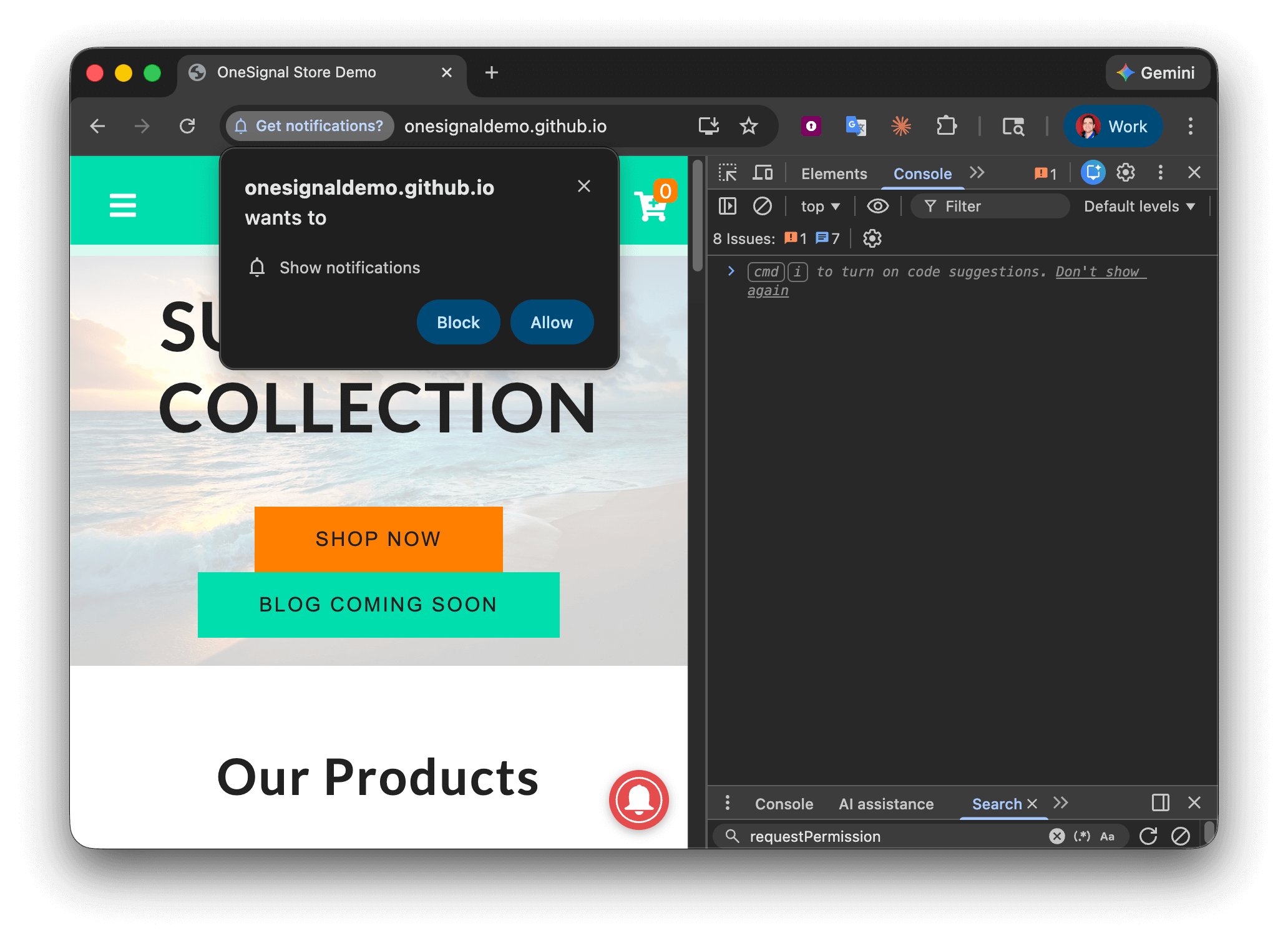Open DevTools settings gear icon
Image resolution: width=1288 pixels, height=941 pixels.
click(1125, 173)
